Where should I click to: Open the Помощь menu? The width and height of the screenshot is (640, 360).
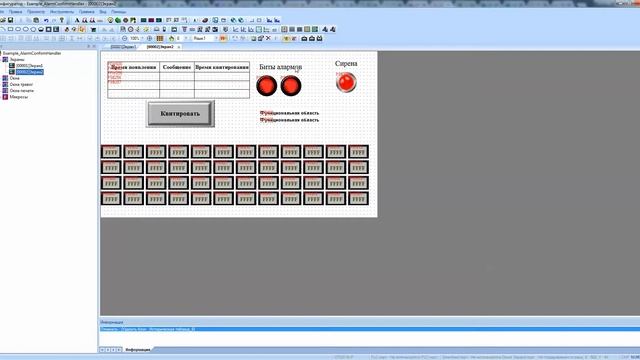point(118,12)
